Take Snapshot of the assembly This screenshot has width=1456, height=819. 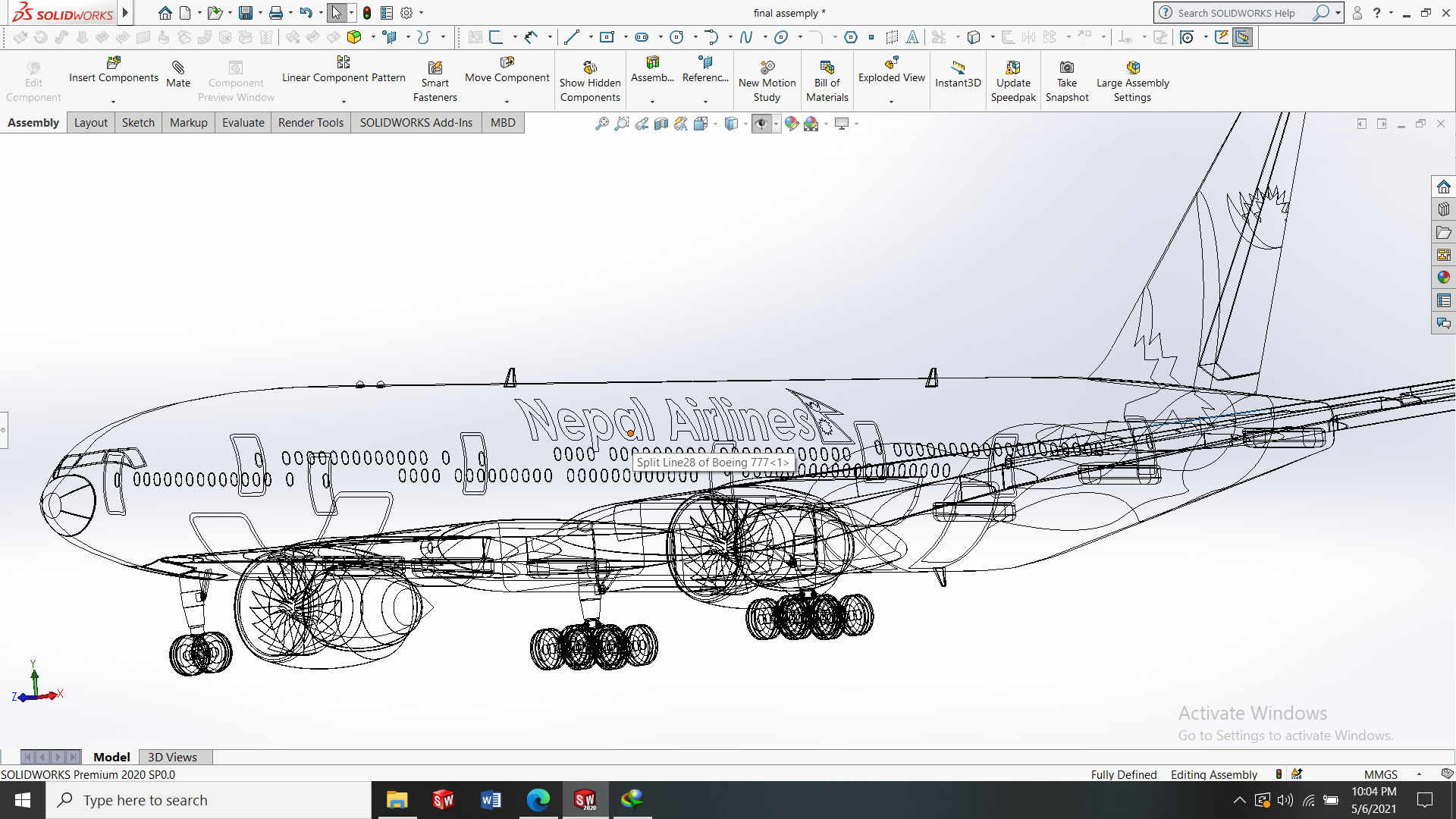[1067, 82]
